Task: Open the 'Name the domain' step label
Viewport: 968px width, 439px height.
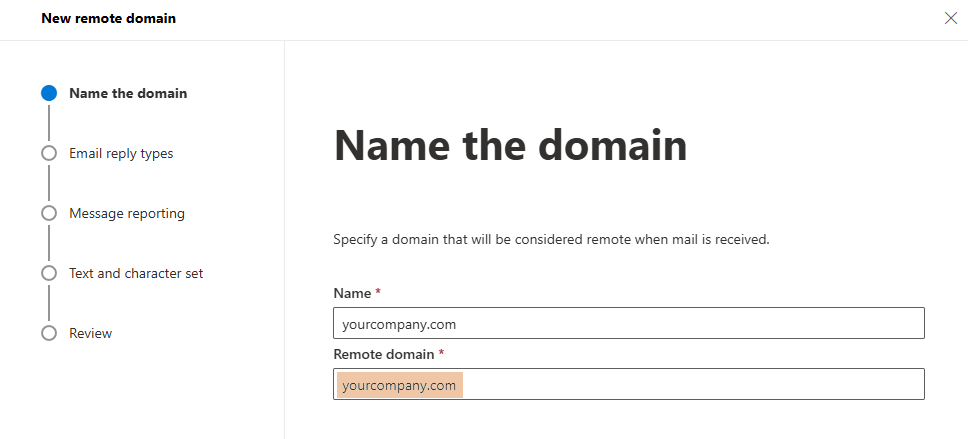Action: [128, 93]
